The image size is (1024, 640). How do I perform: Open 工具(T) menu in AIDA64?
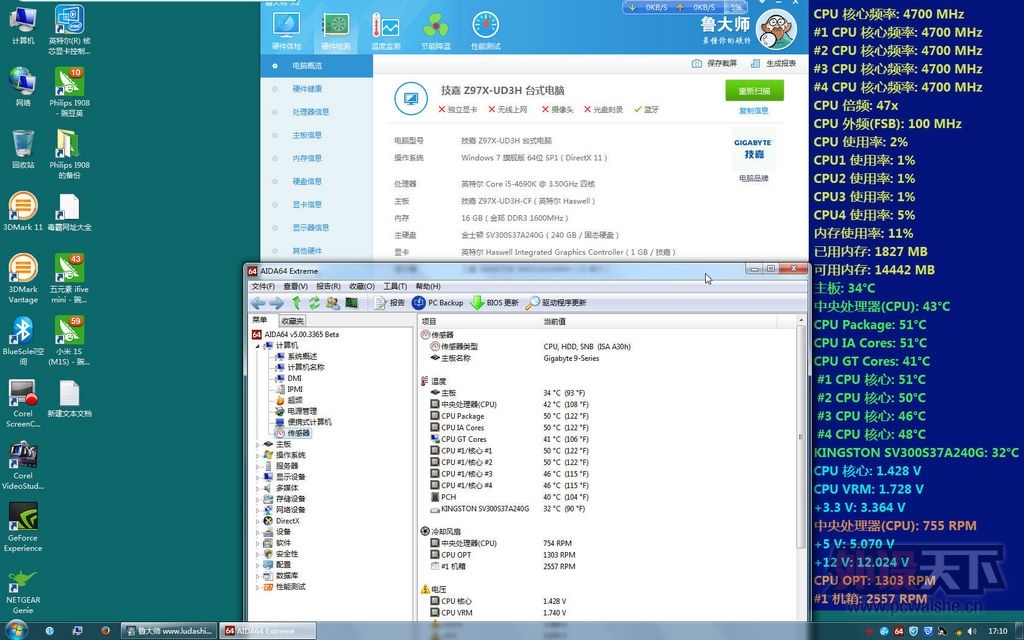point(395,286)
